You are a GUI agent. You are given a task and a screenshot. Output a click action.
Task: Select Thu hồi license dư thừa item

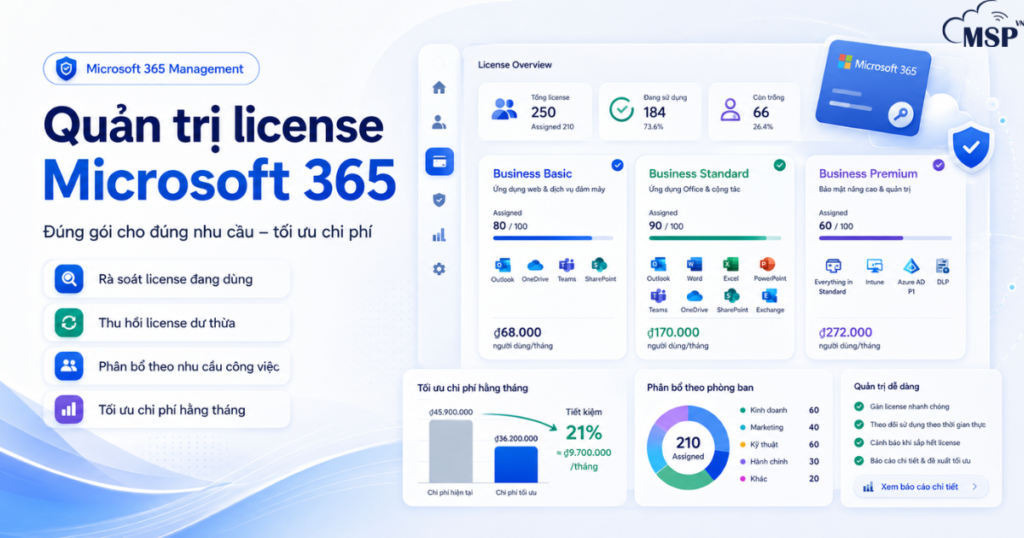(167, 323)
